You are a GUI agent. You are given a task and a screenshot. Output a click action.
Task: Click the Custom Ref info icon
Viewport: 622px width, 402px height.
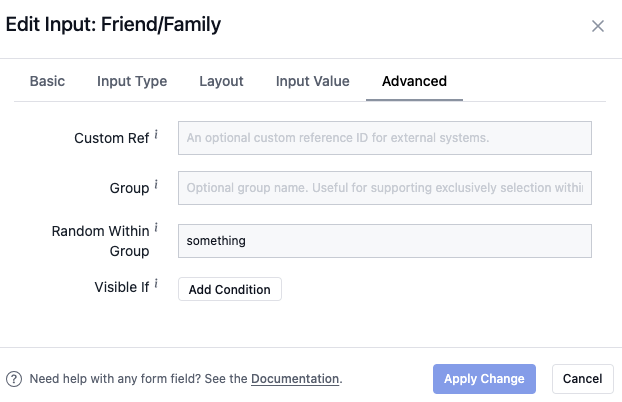pos(156,134)
